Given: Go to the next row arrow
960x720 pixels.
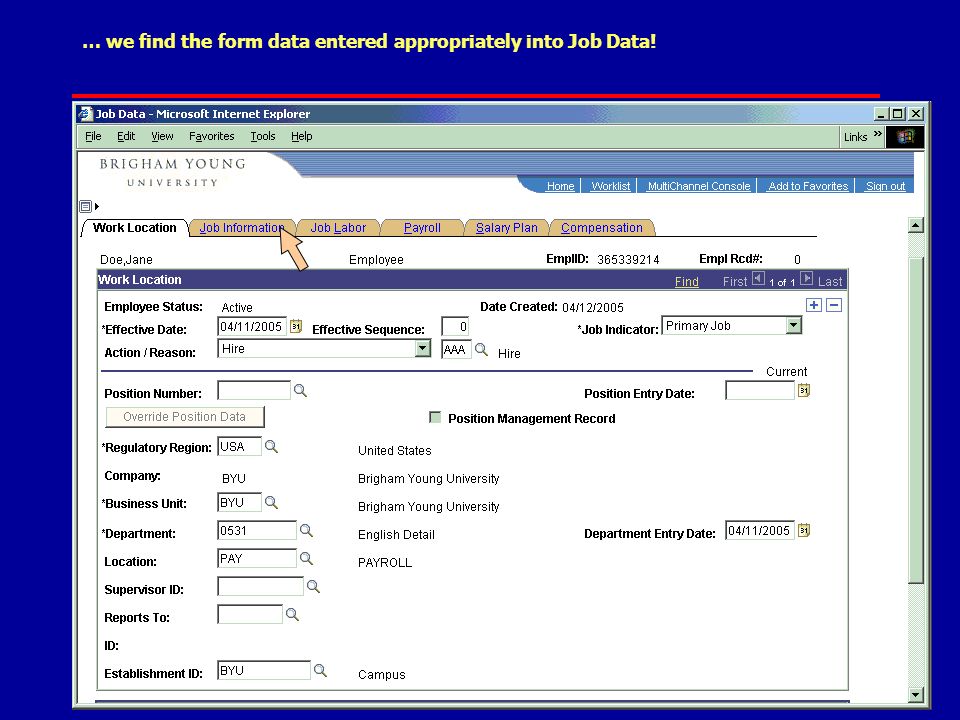Looking at the screenshot, I should (x=807, y=279).
